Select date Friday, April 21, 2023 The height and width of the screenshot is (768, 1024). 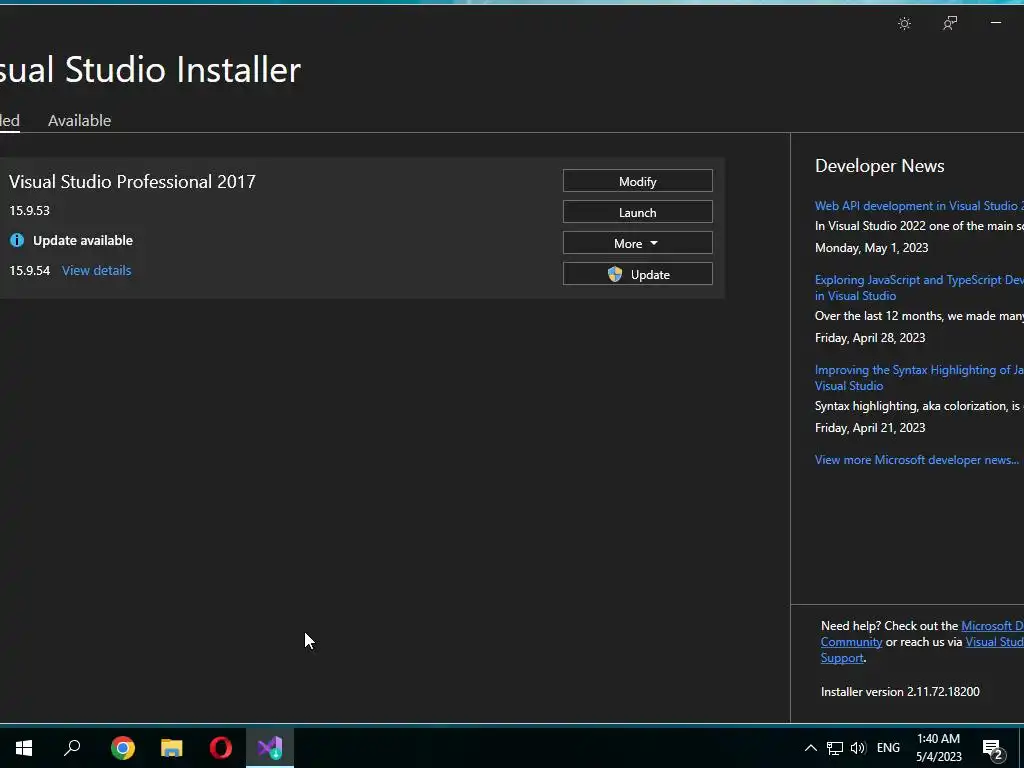point(870,428)
